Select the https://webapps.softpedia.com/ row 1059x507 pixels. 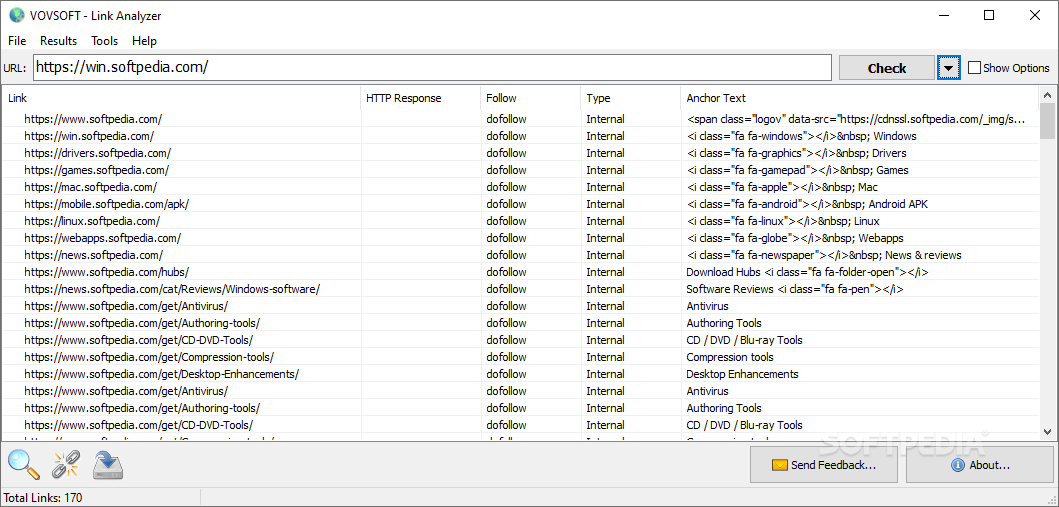click(520, 238)
